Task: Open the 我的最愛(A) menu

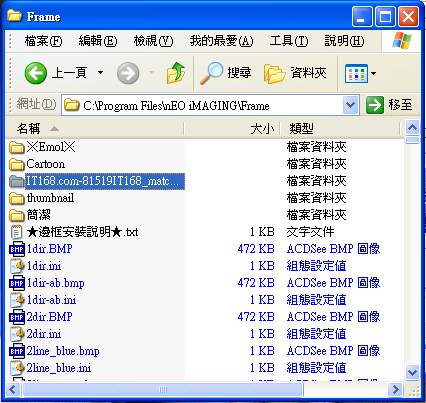Action: point(222,41)
